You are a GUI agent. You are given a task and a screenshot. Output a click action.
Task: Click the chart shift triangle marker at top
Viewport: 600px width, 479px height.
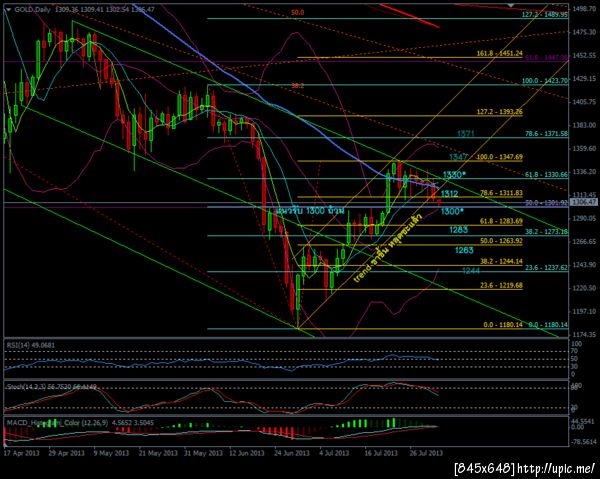click(x=511, y=5)
